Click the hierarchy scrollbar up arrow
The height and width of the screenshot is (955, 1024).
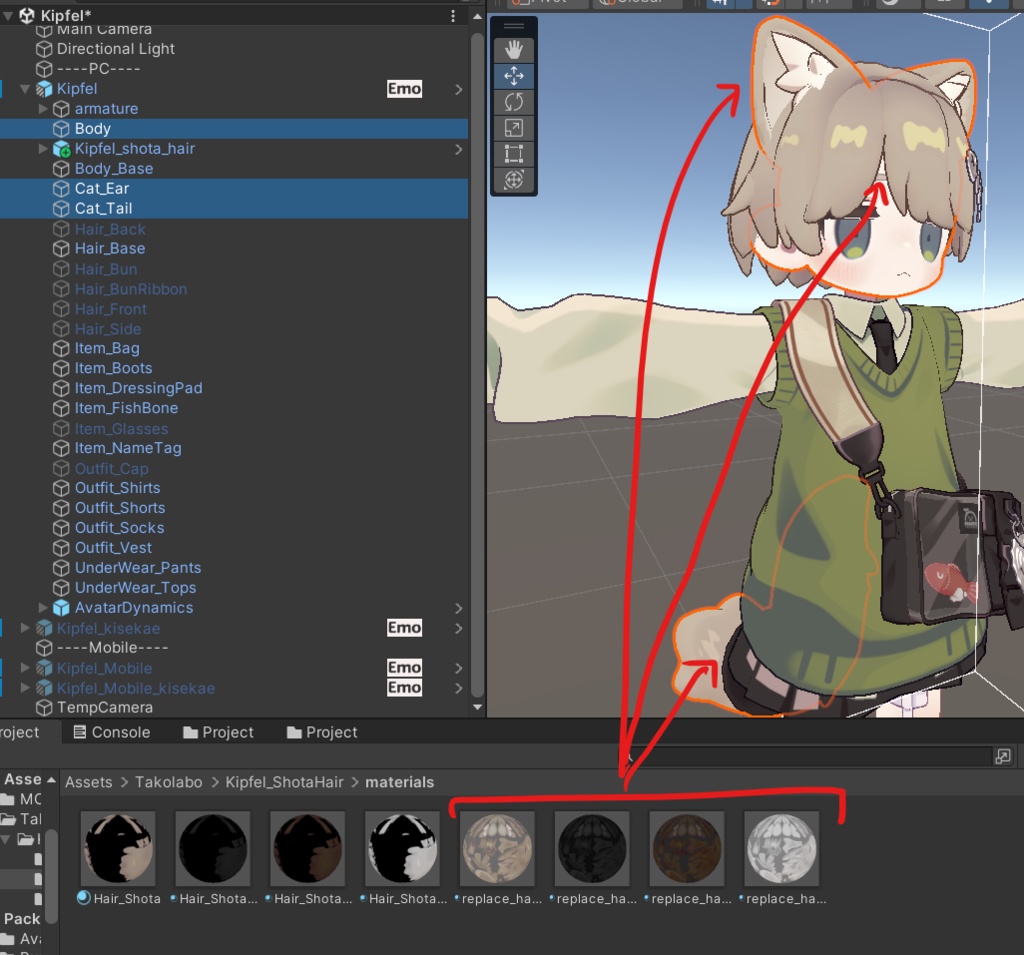477,17
